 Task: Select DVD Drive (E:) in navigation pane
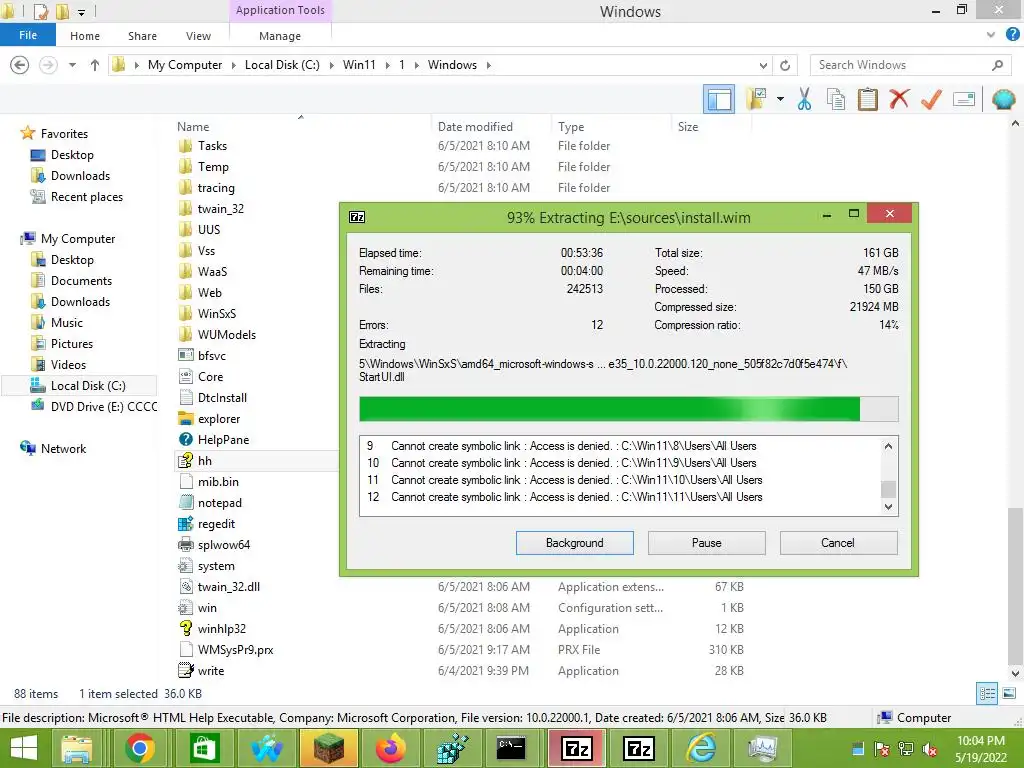[104, 406]
